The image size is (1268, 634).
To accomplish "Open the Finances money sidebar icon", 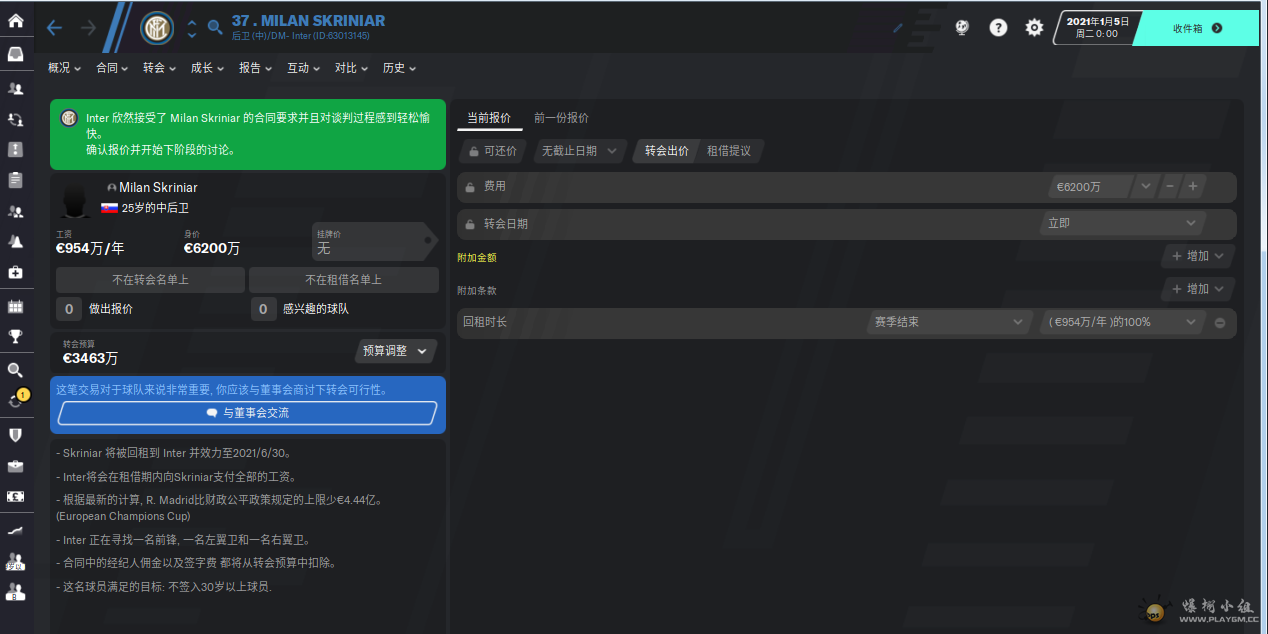I will pyautogui.click(x=15, y=496).
